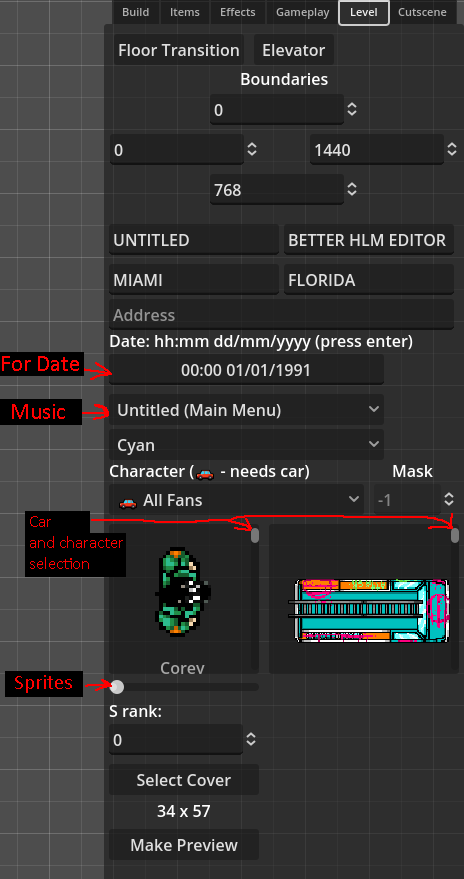
Task: Click the Select Cover button
Action: click(184, 780)
